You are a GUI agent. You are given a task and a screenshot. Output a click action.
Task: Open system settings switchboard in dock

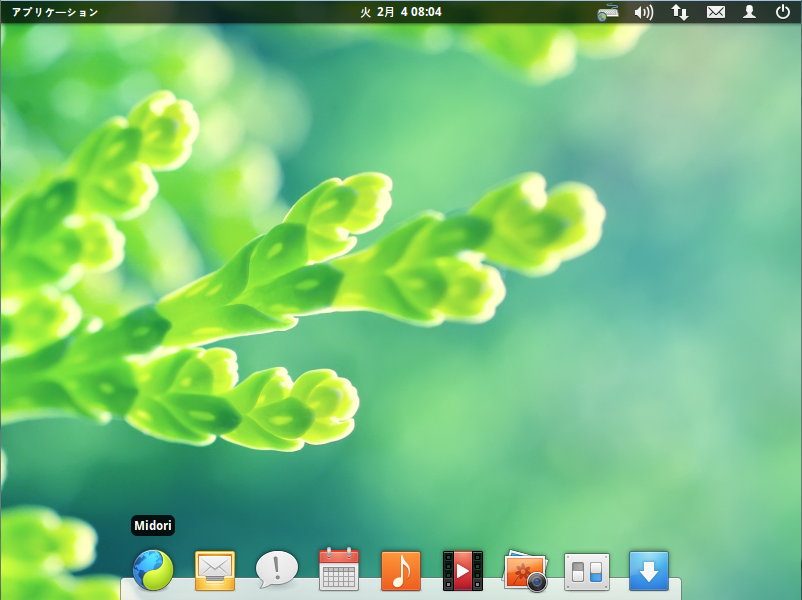[x=587, y=571]
